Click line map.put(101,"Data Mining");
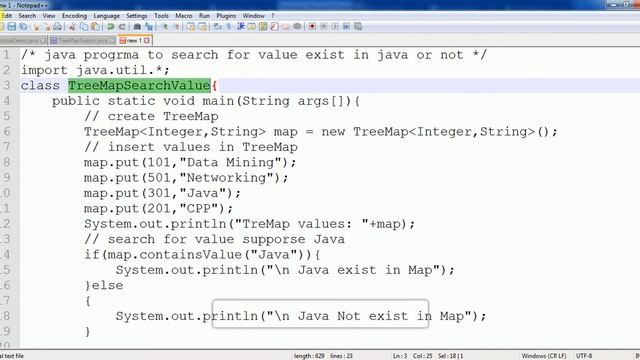The image size is (640, 360). click(190, 162)
